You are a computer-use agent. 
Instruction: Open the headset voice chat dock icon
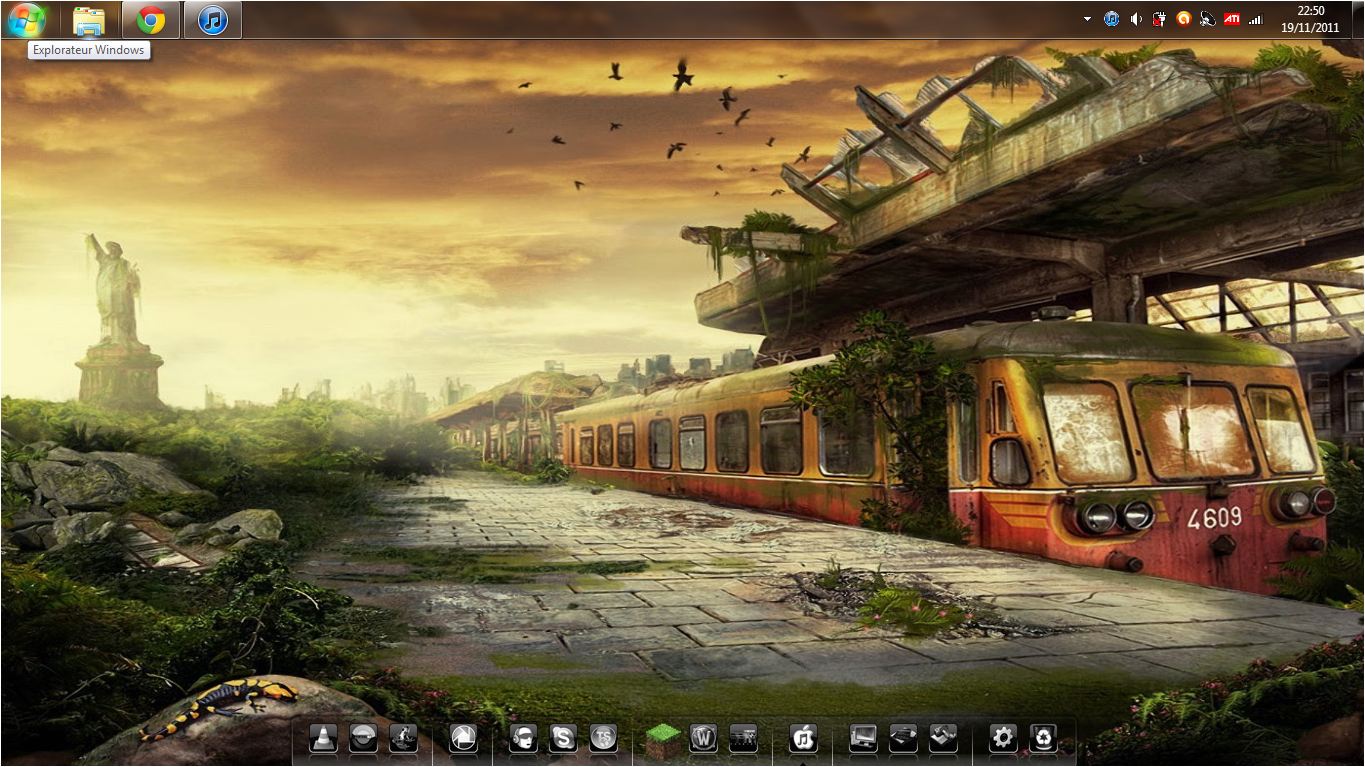(x=523, y=738)
